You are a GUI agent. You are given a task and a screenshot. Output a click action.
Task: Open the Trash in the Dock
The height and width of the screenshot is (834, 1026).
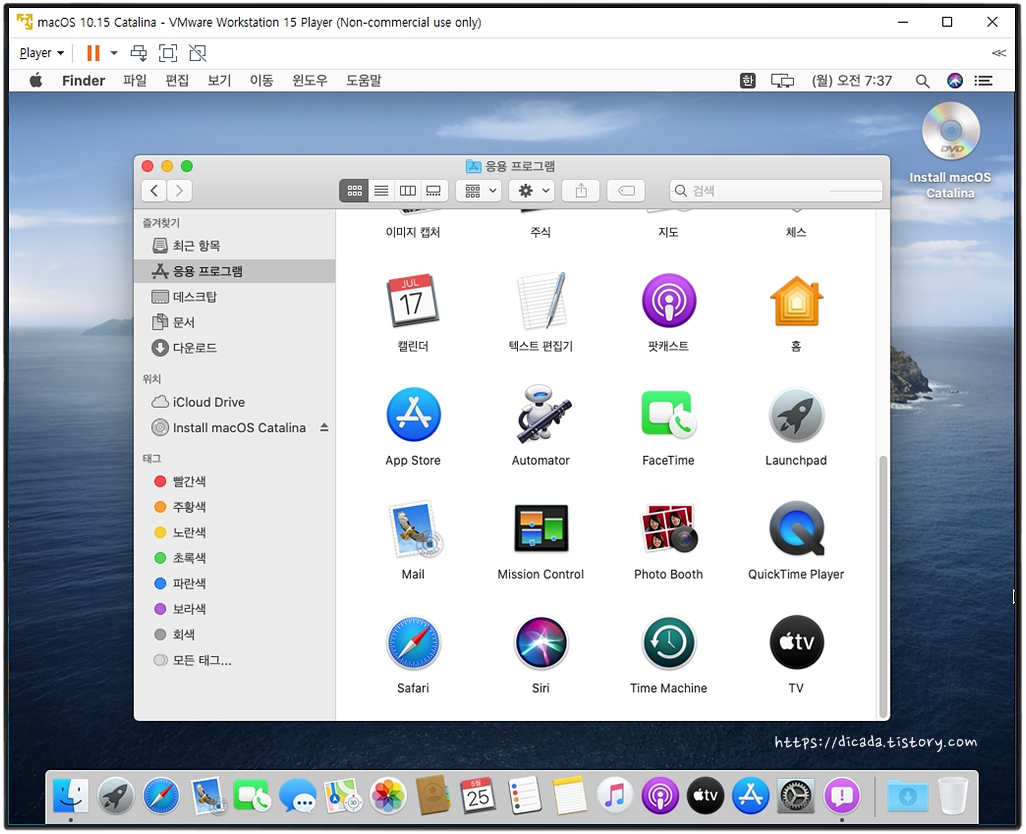pos(953,795)
